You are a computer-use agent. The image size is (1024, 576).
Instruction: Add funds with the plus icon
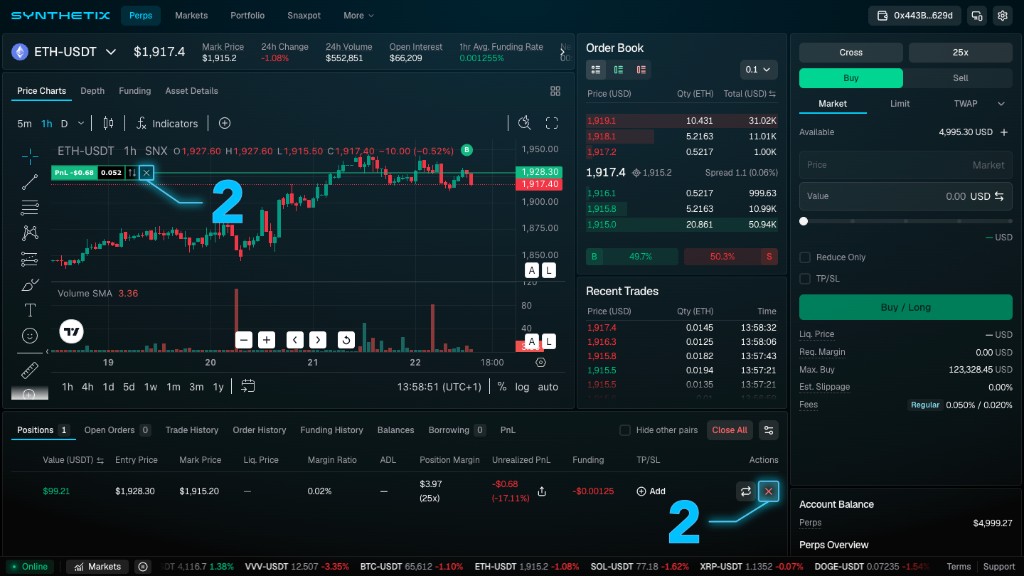[x=1004, y=132]
